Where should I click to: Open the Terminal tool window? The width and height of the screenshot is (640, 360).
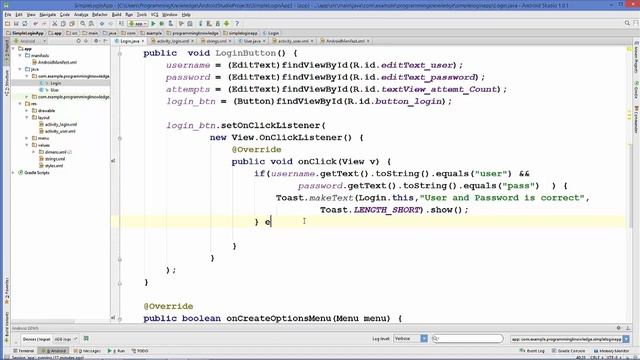click(x=24, y=351)
